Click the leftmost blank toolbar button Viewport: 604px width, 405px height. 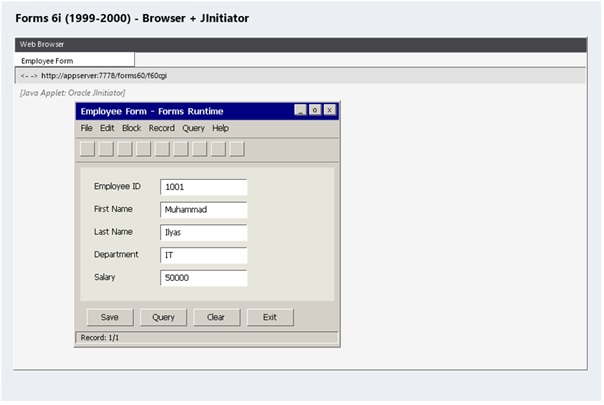pyautogui.click(x=87, y=149)
